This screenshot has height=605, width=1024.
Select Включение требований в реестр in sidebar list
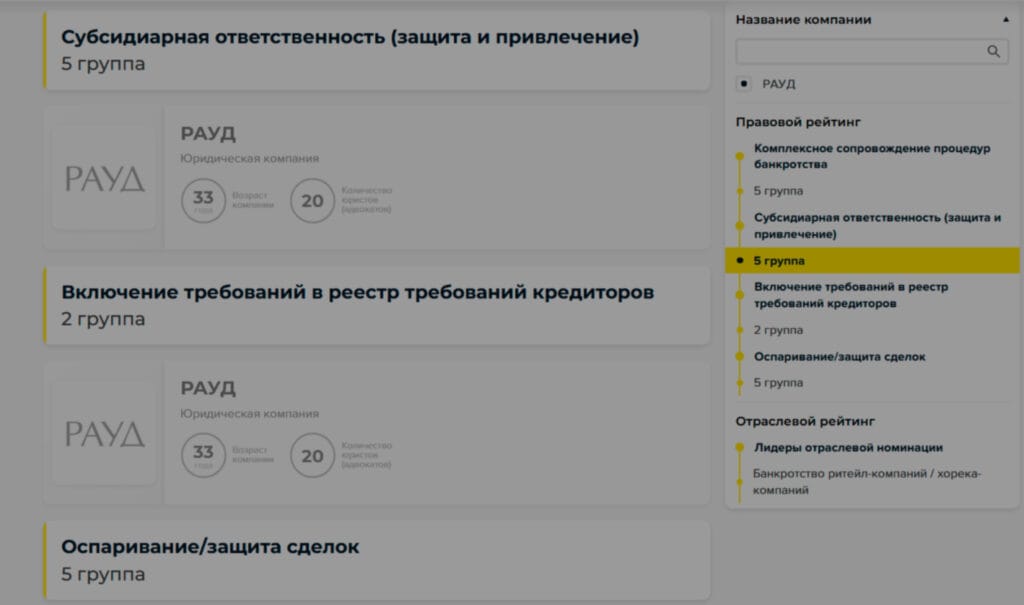click(x=851, y=295)
